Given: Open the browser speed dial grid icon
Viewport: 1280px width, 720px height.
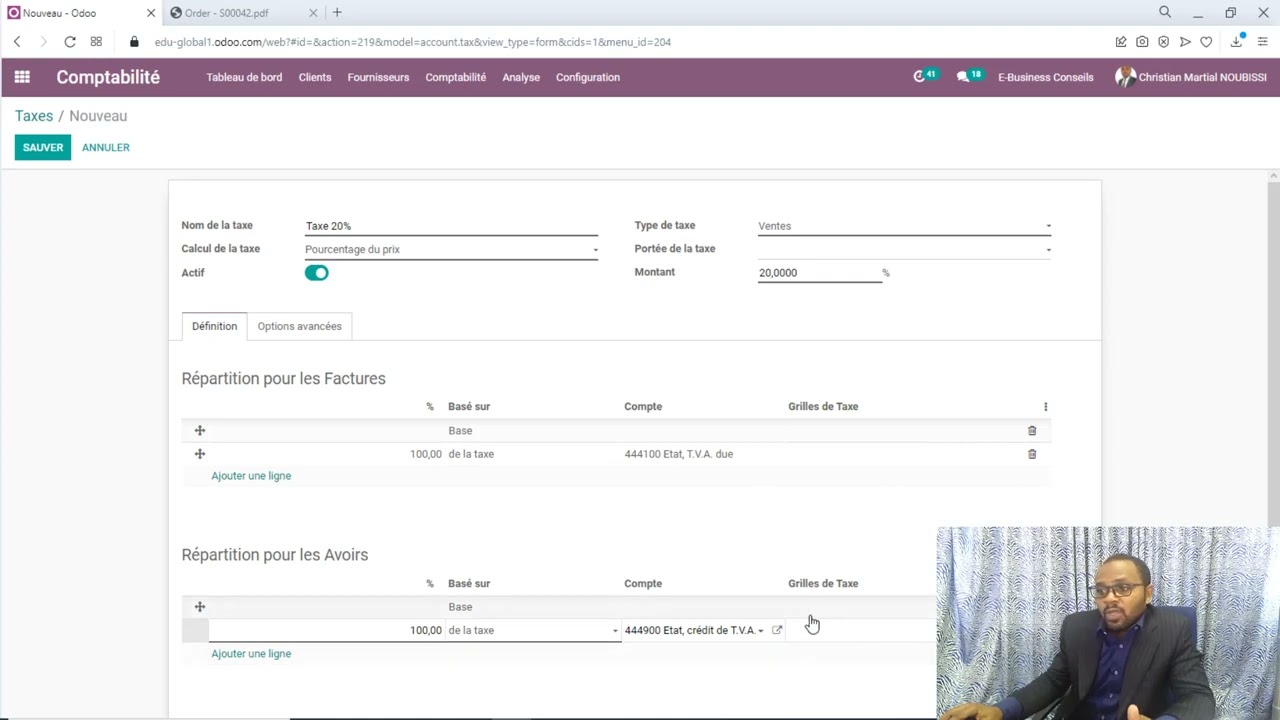Looking at the screenshot, I should (x=96, y=42).
